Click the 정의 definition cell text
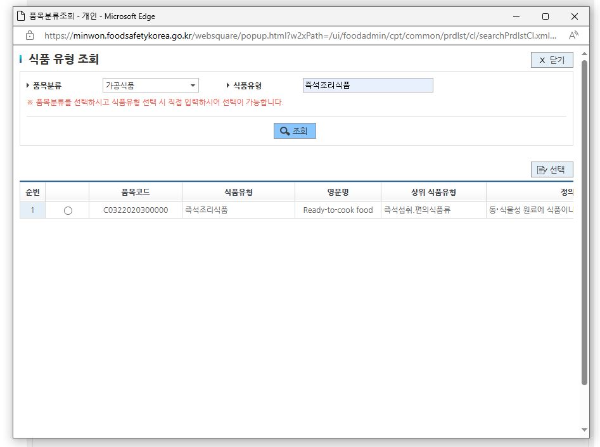Image resolution: width=600 pixels, height=447 pixels. coord(530,210)
